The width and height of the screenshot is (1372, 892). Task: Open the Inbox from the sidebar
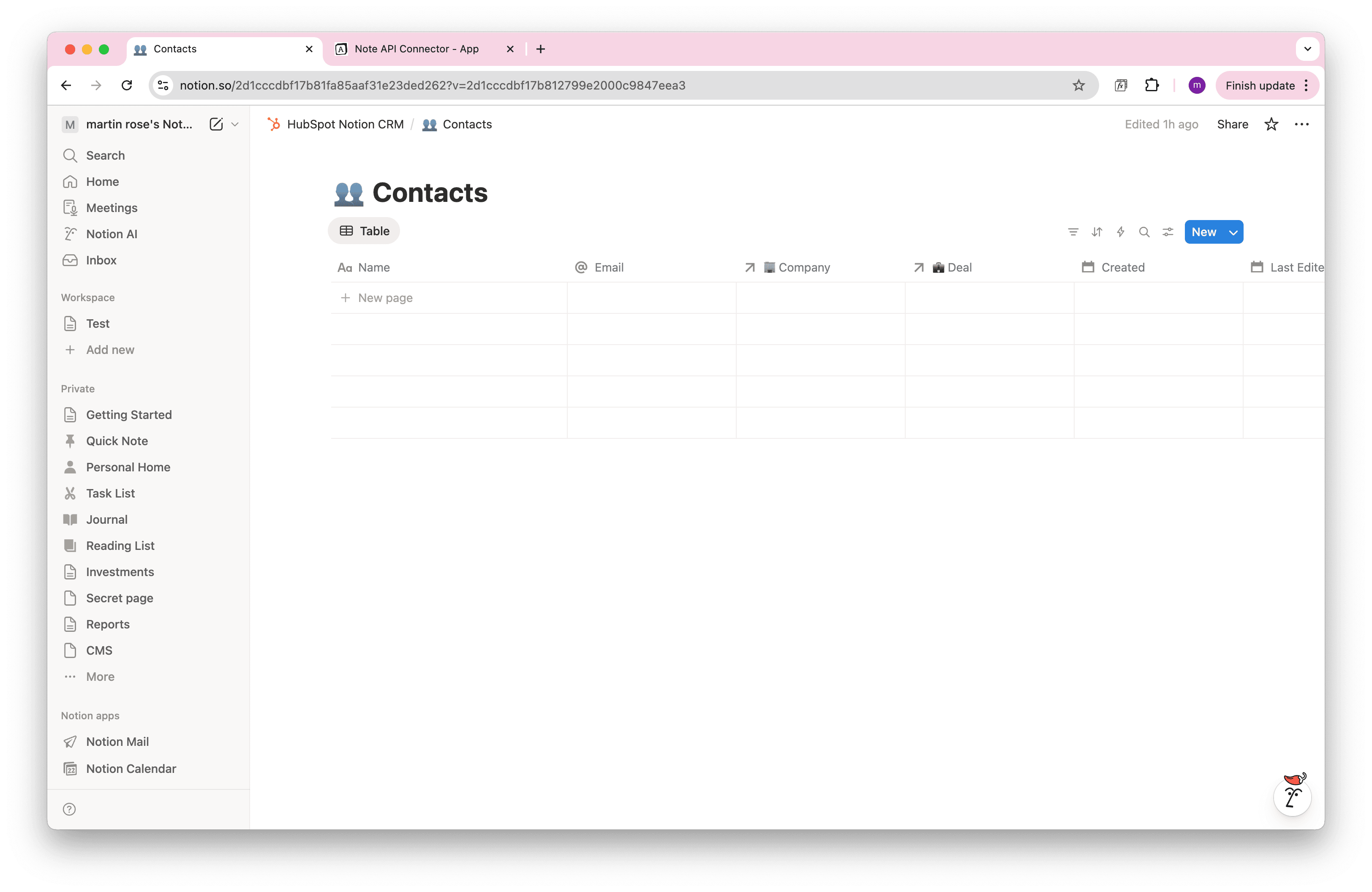(x=101, y=260)
